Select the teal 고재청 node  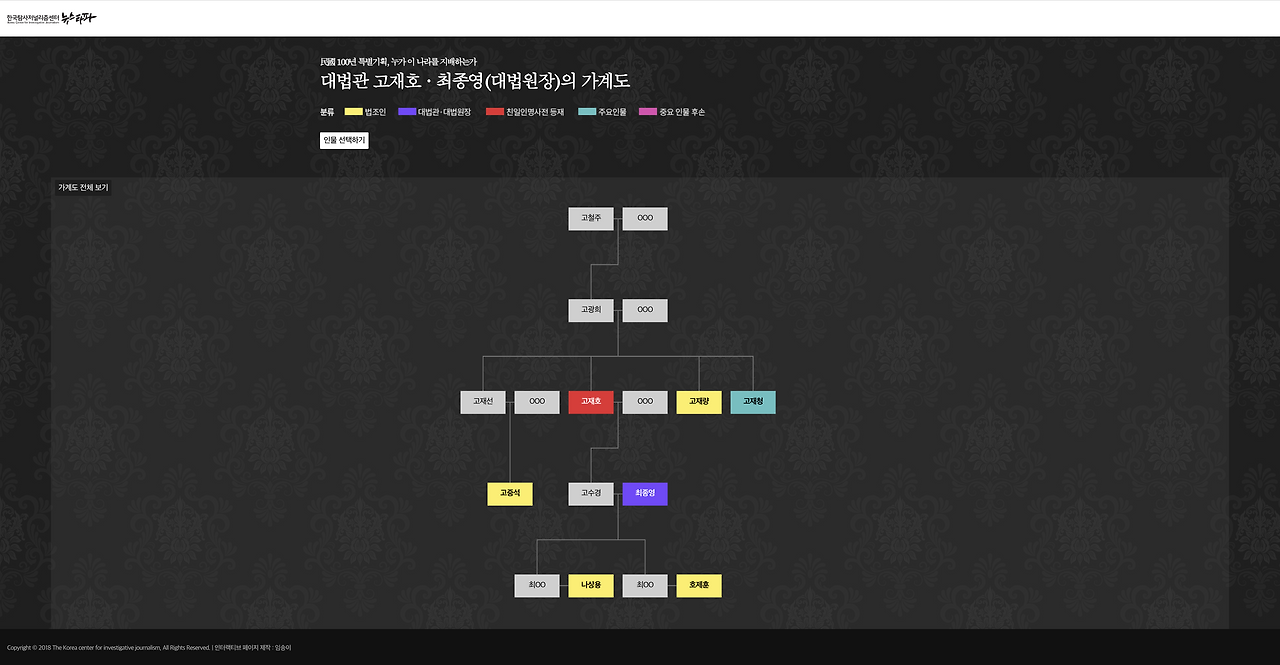tap(753, 402)
